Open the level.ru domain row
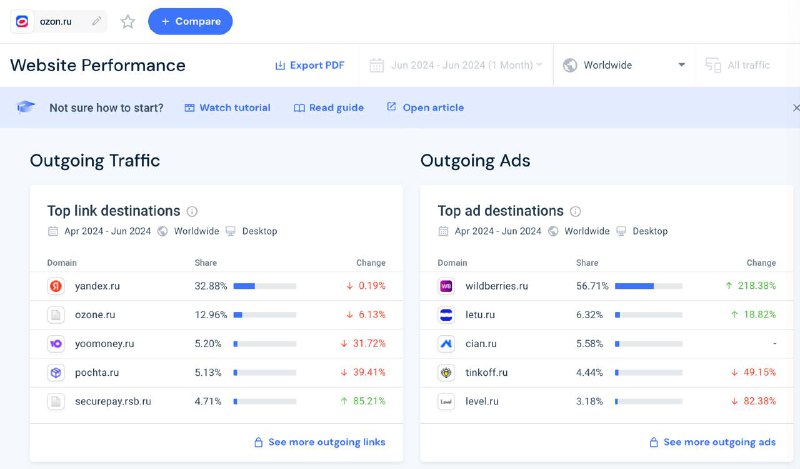800x469 pixels. pyautogui.click(x=607, y=402)
